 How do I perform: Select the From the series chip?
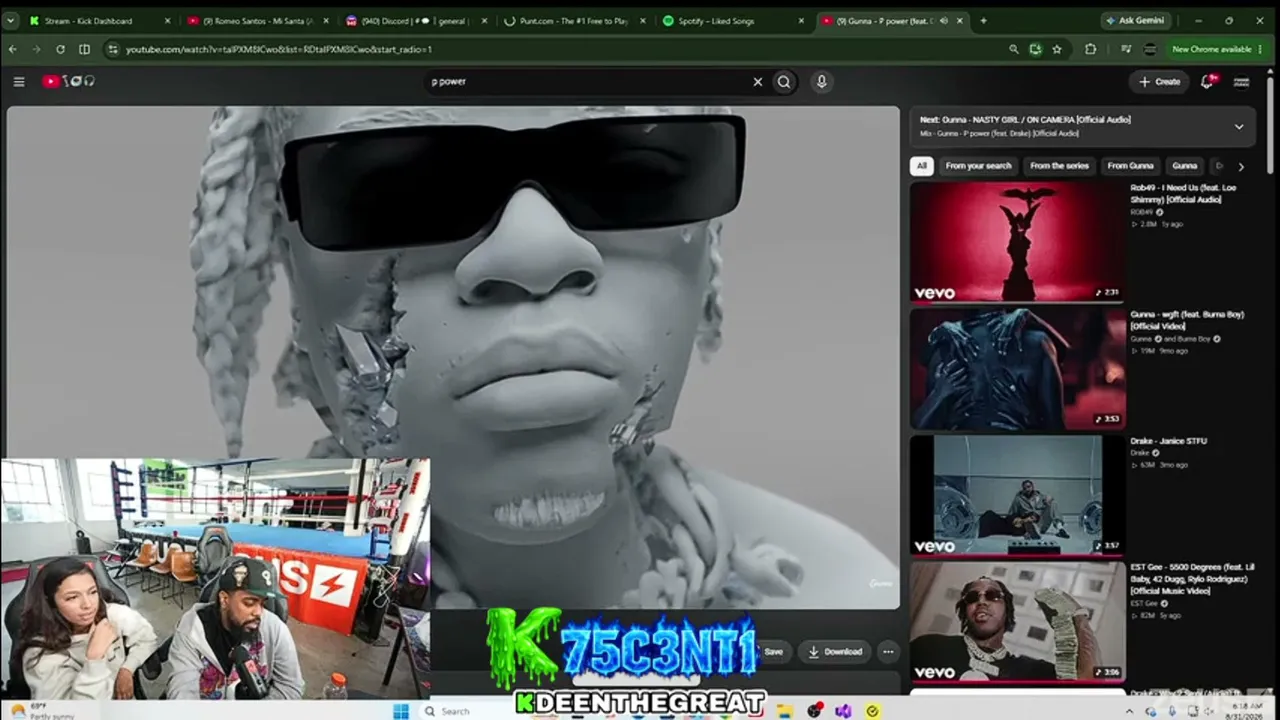1059,166
